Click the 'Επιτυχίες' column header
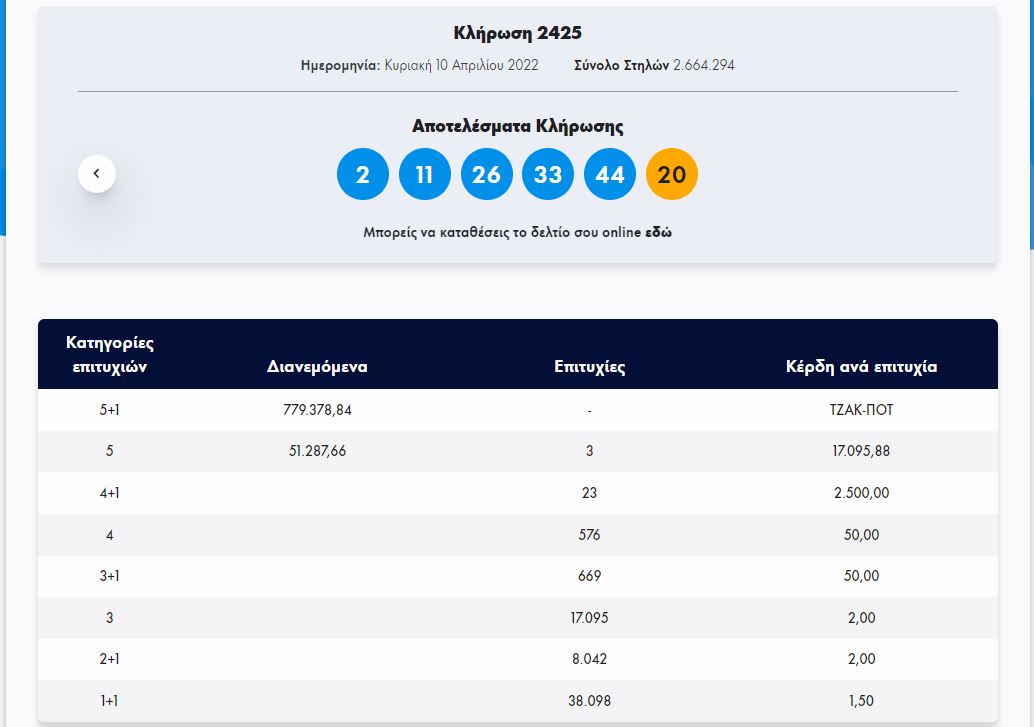 tap(589, 366)
